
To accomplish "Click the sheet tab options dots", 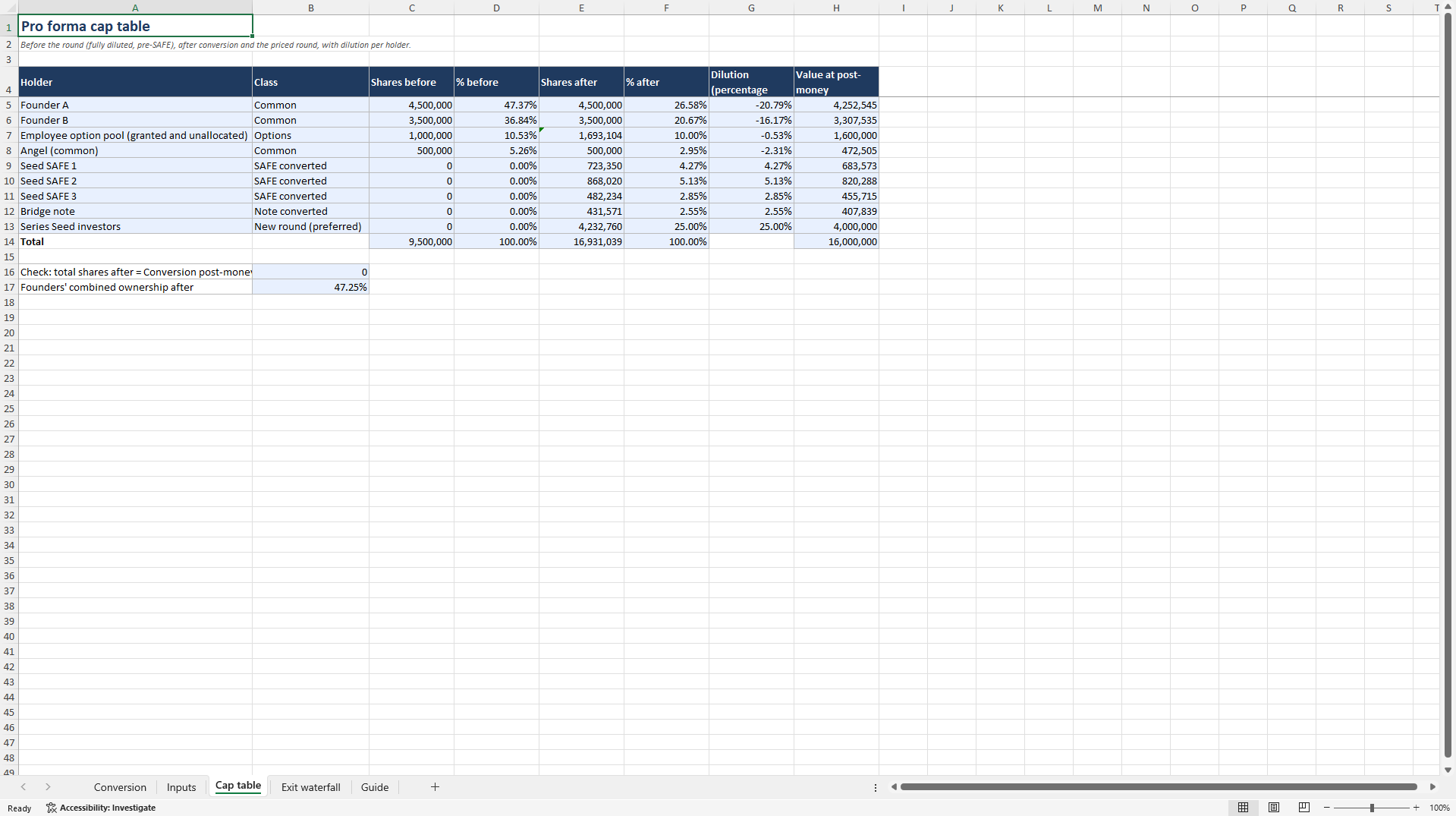I will [x=876, y=788].
